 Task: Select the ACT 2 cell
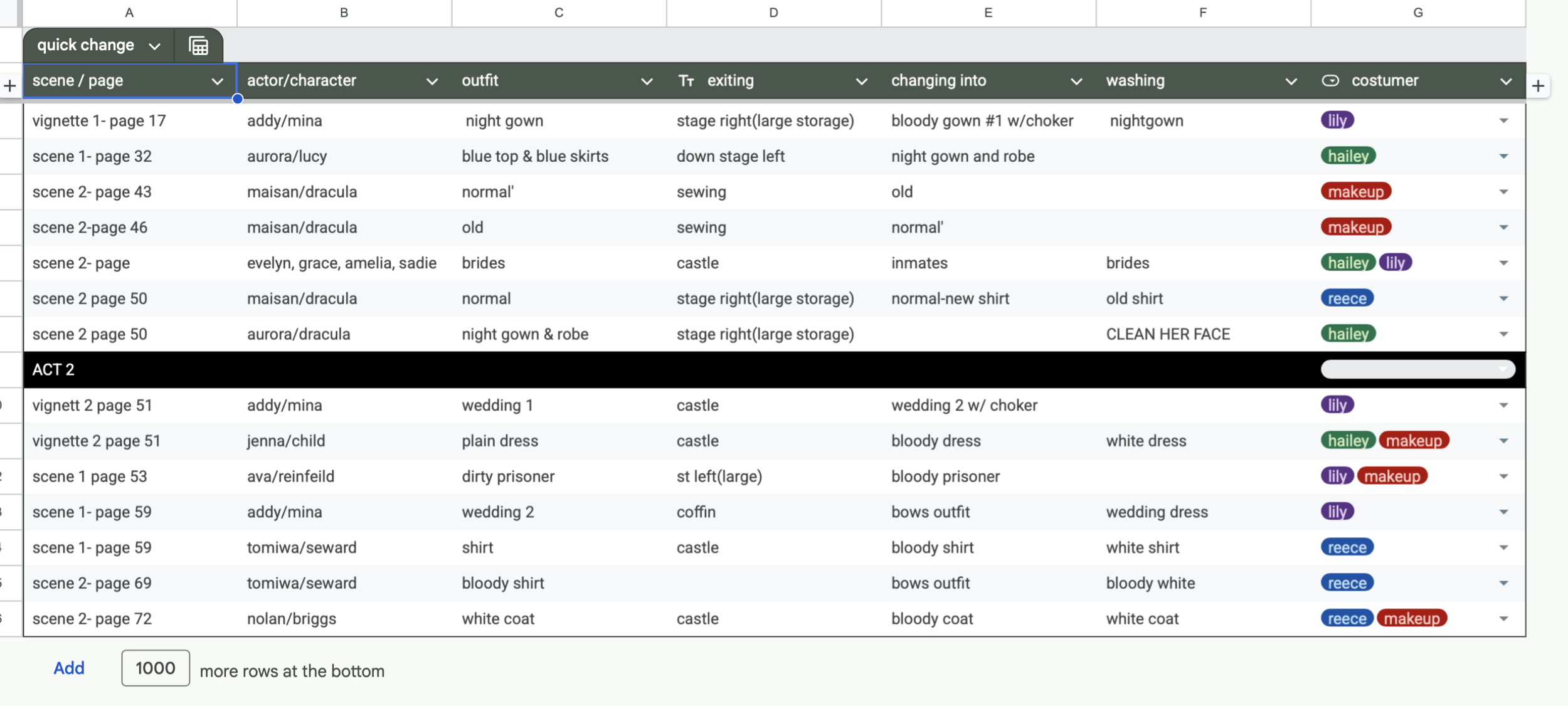pyautogui.click(x=130, y=370)
